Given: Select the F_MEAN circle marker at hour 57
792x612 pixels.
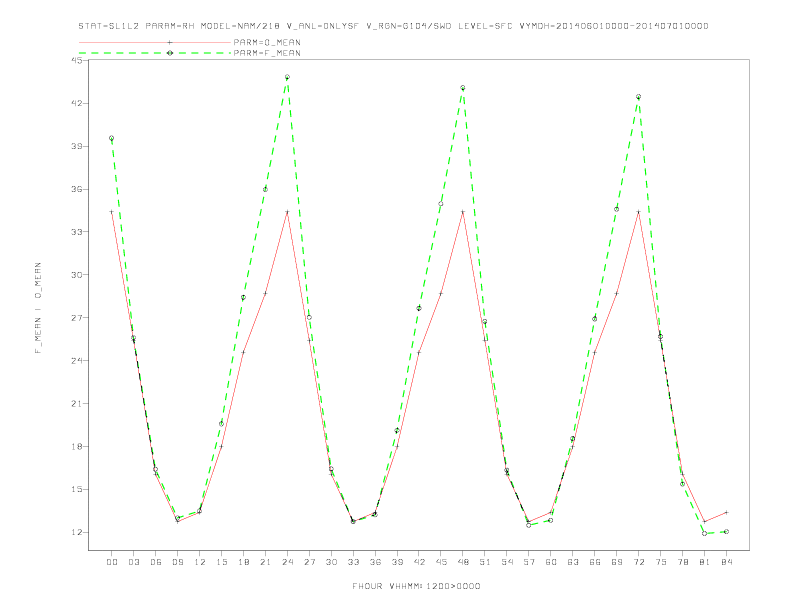Looking at the screenshot, I should pyautogui.click(x=528, y=525).
